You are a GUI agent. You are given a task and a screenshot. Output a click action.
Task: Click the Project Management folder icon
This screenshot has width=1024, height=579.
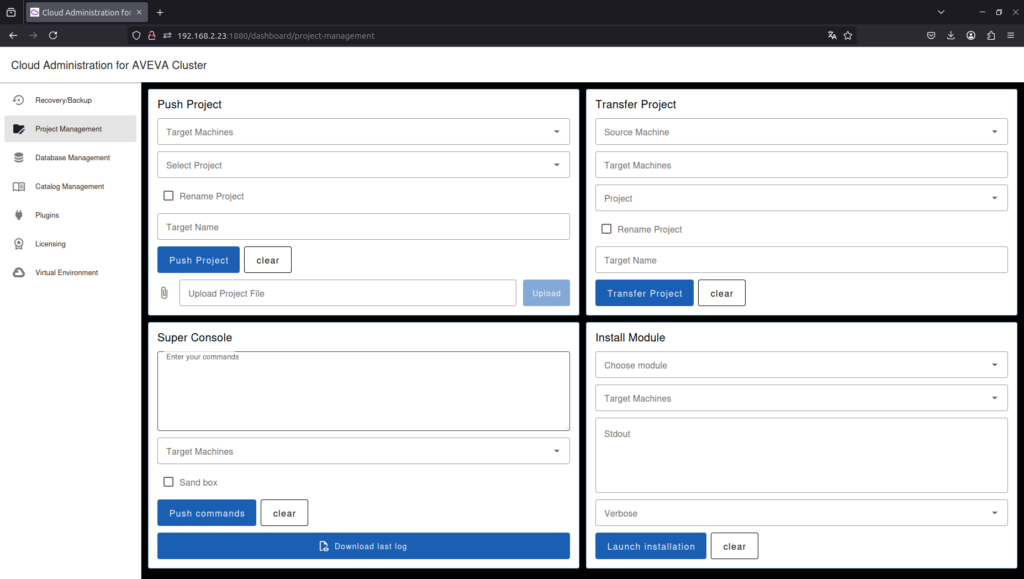(18, 129)
